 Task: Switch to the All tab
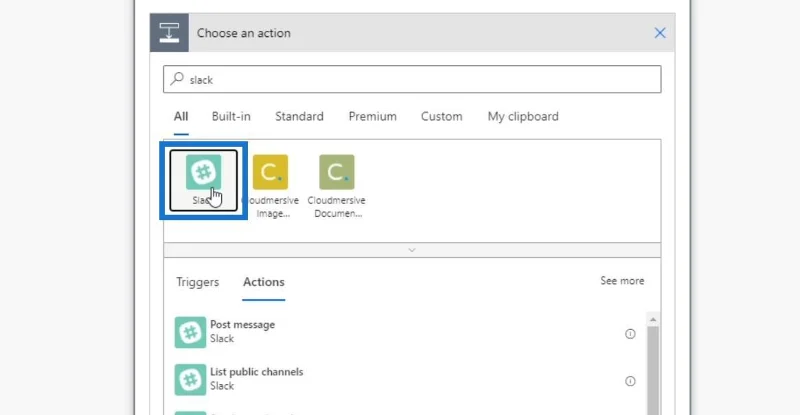pyautogui.click(x=181, y=116)
